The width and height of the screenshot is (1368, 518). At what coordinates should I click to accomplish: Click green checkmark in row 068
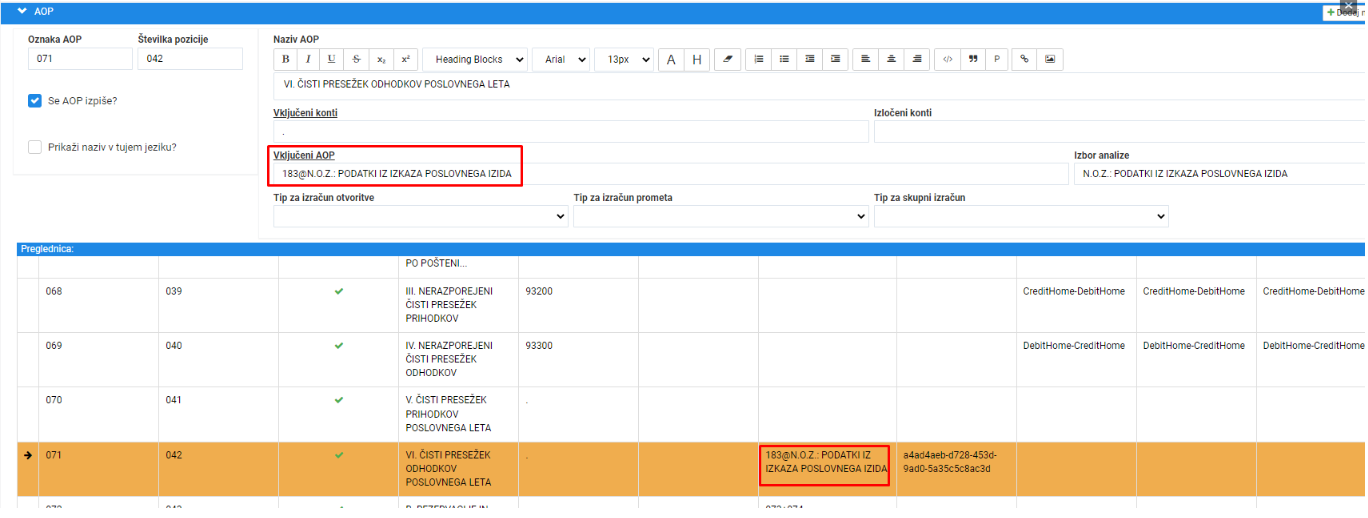[x=338, y=292]
